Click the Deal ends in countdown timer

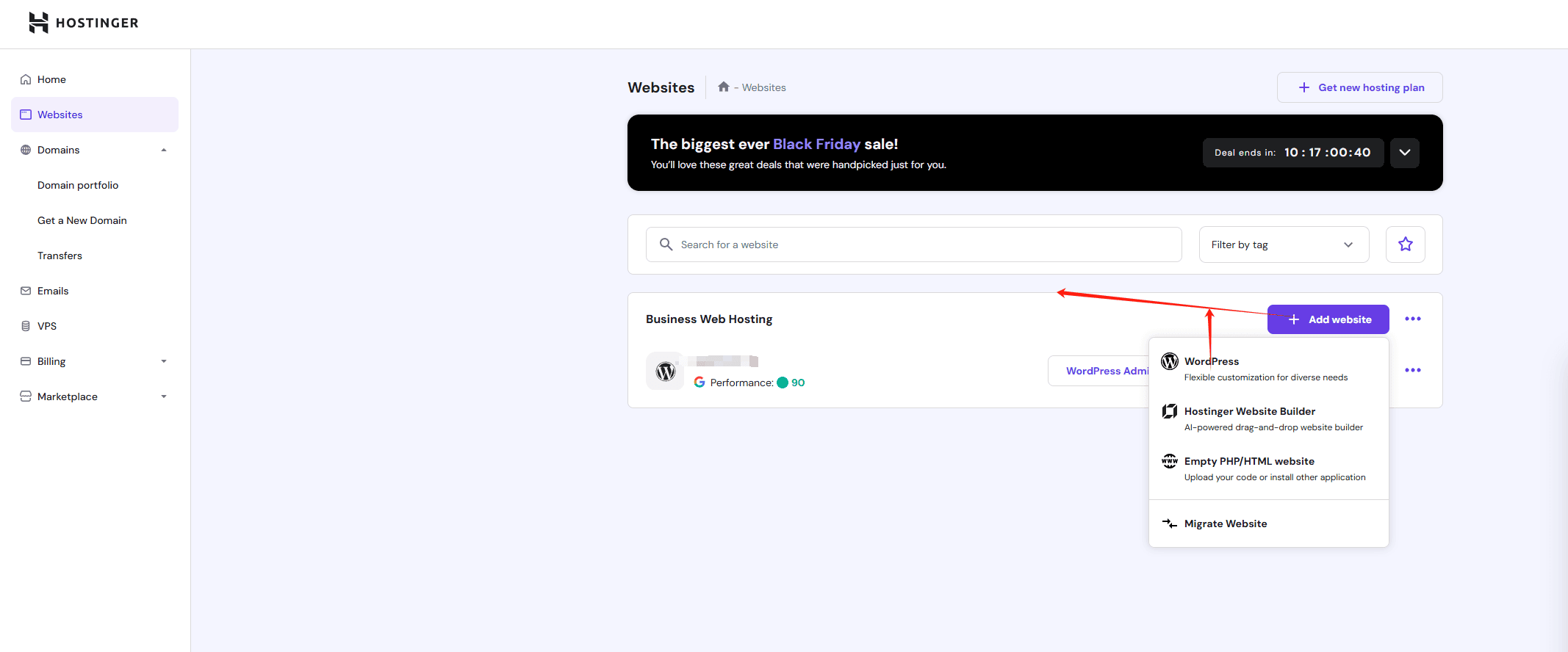(1293, 153)
